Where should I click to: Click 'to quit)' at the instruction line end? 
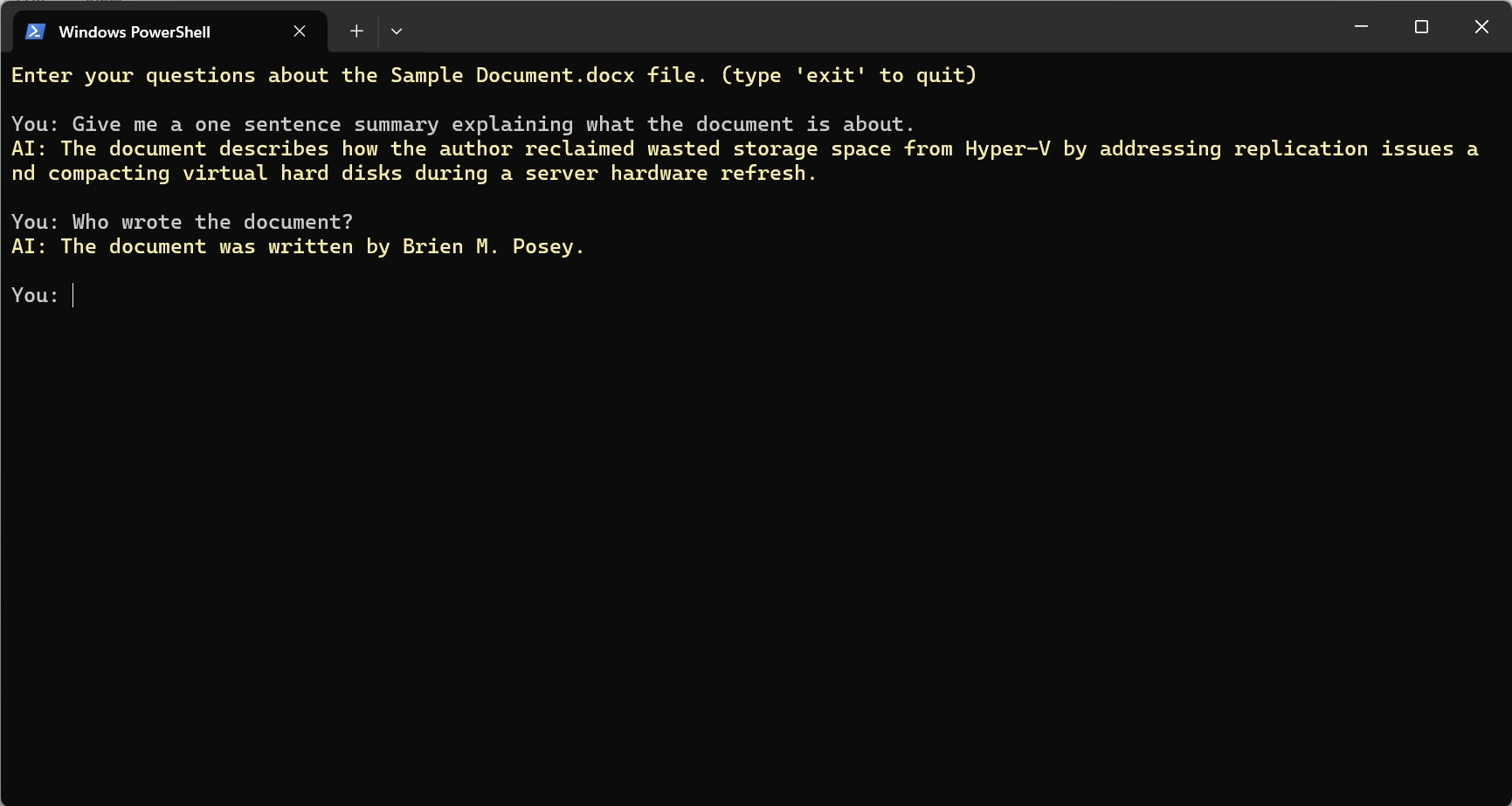[x=928, y=76]
